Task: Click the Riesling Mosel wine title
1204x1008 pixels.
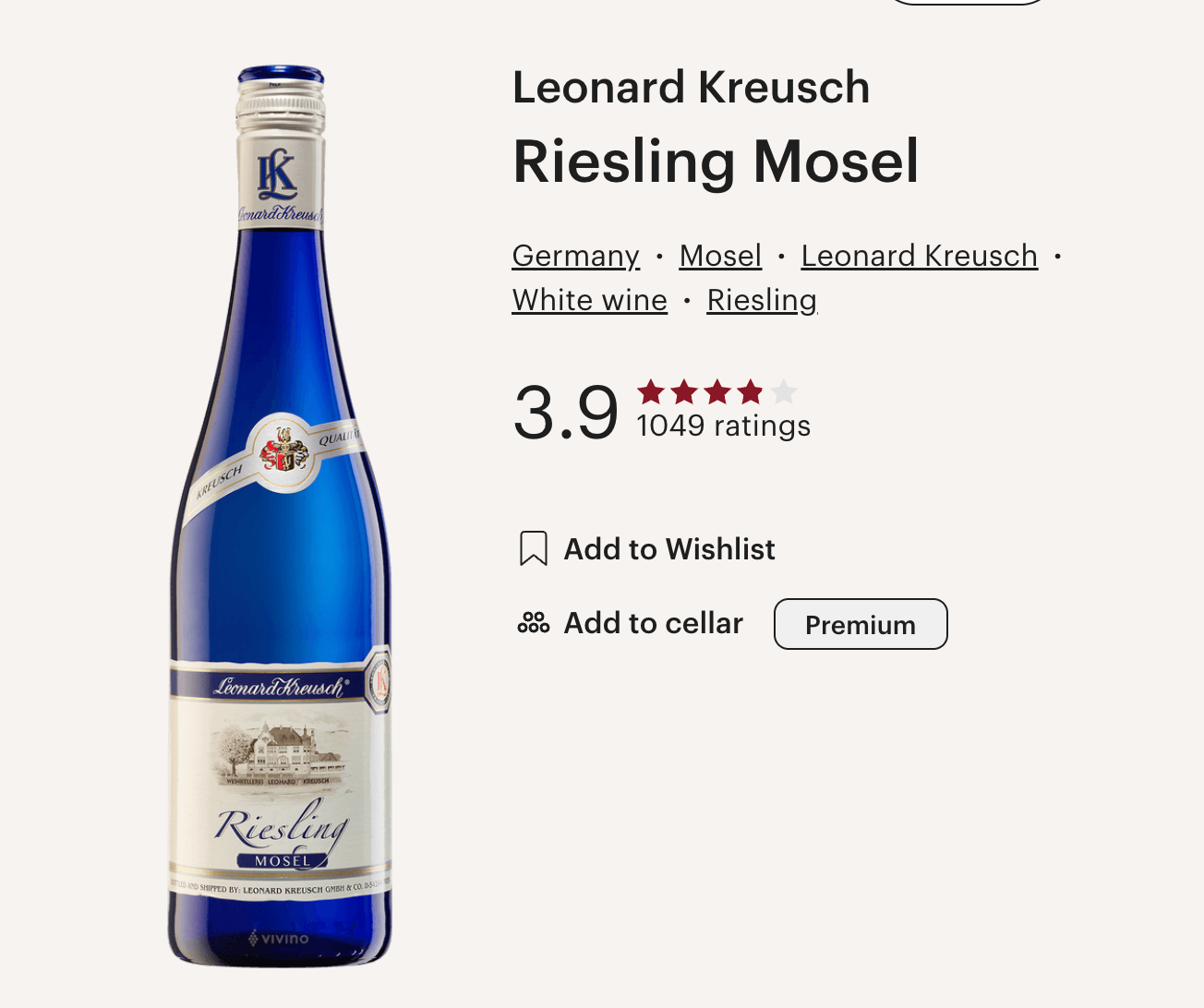Action: click(716, 162)
